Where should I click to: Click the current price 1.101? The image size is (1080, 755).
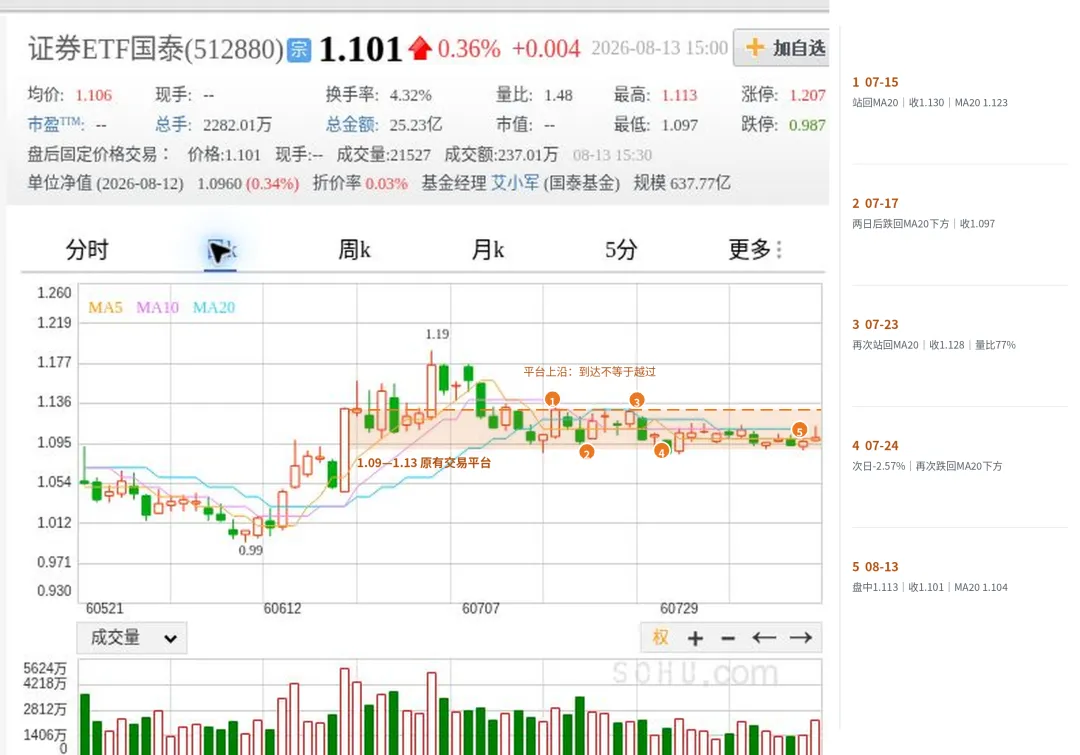coord(360,49)
